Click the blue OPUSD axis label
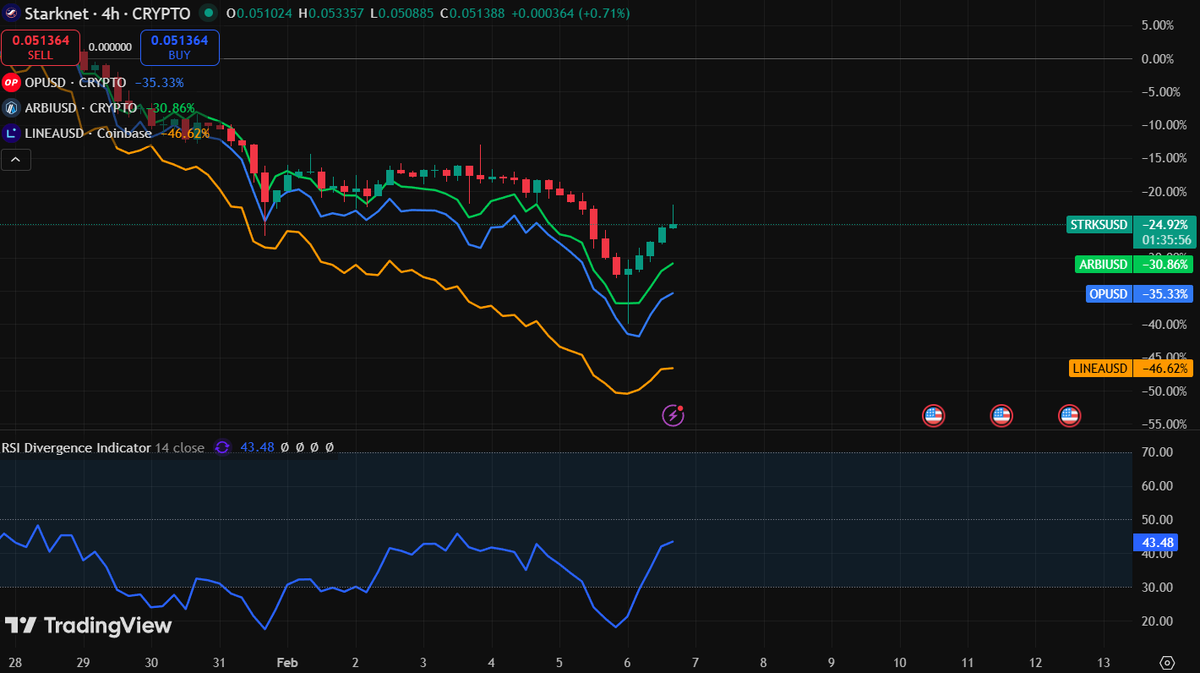Screen dimensions: 1200x673 [x=1108, y=294]
